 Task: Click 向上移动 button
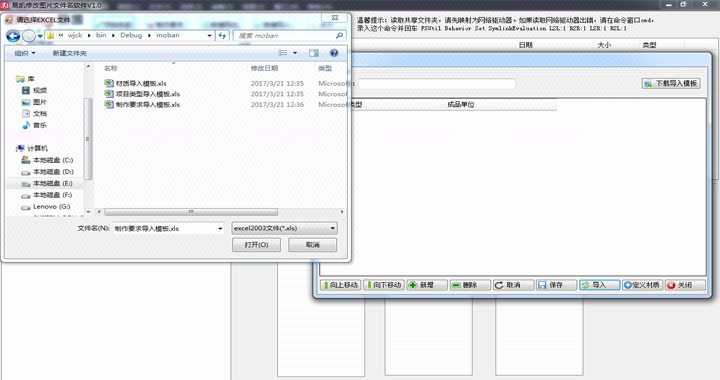340,285
